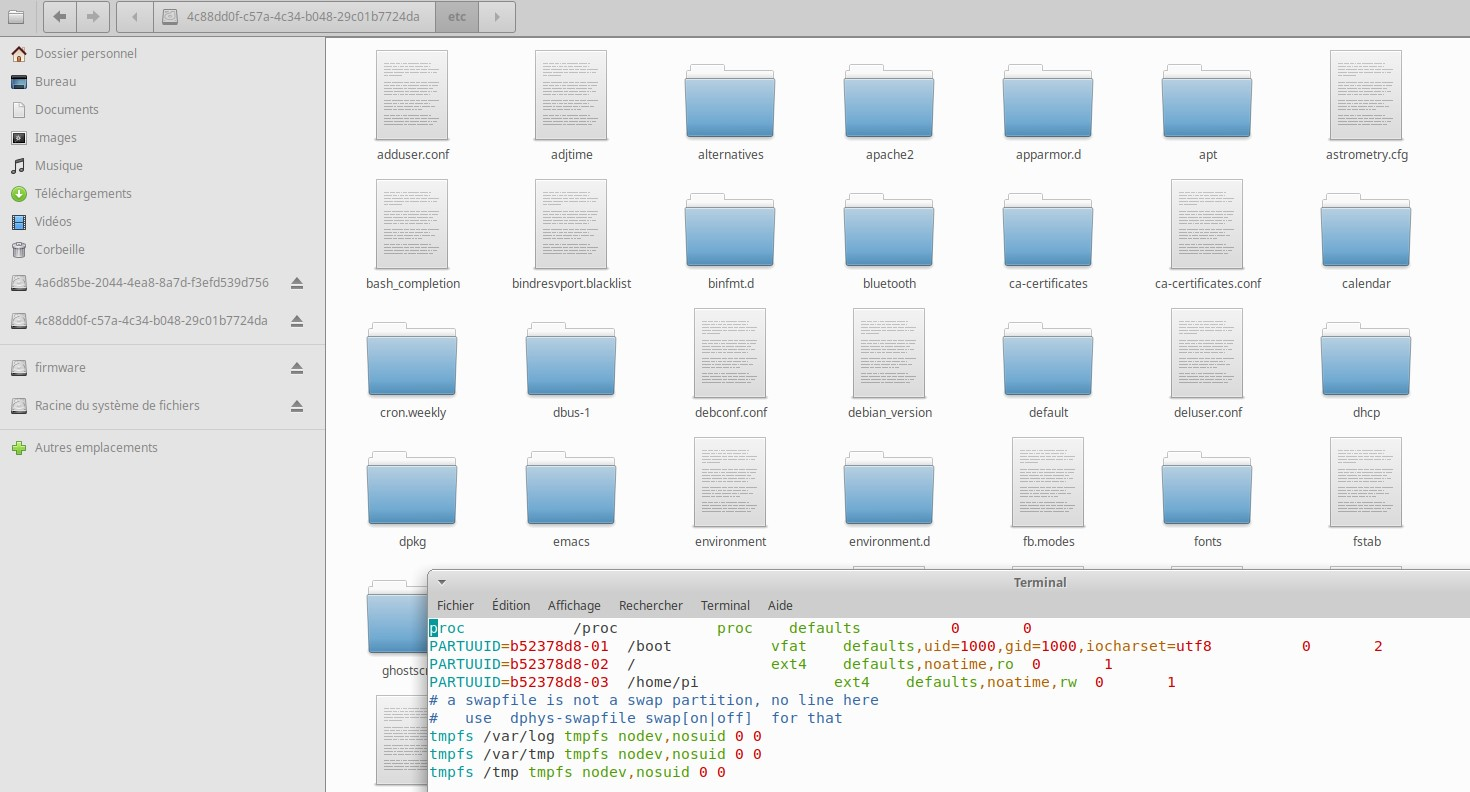Select the cron.weekly folder icon
The height and width of the screenshot is (792, 1470).
[x=412, y=359]
